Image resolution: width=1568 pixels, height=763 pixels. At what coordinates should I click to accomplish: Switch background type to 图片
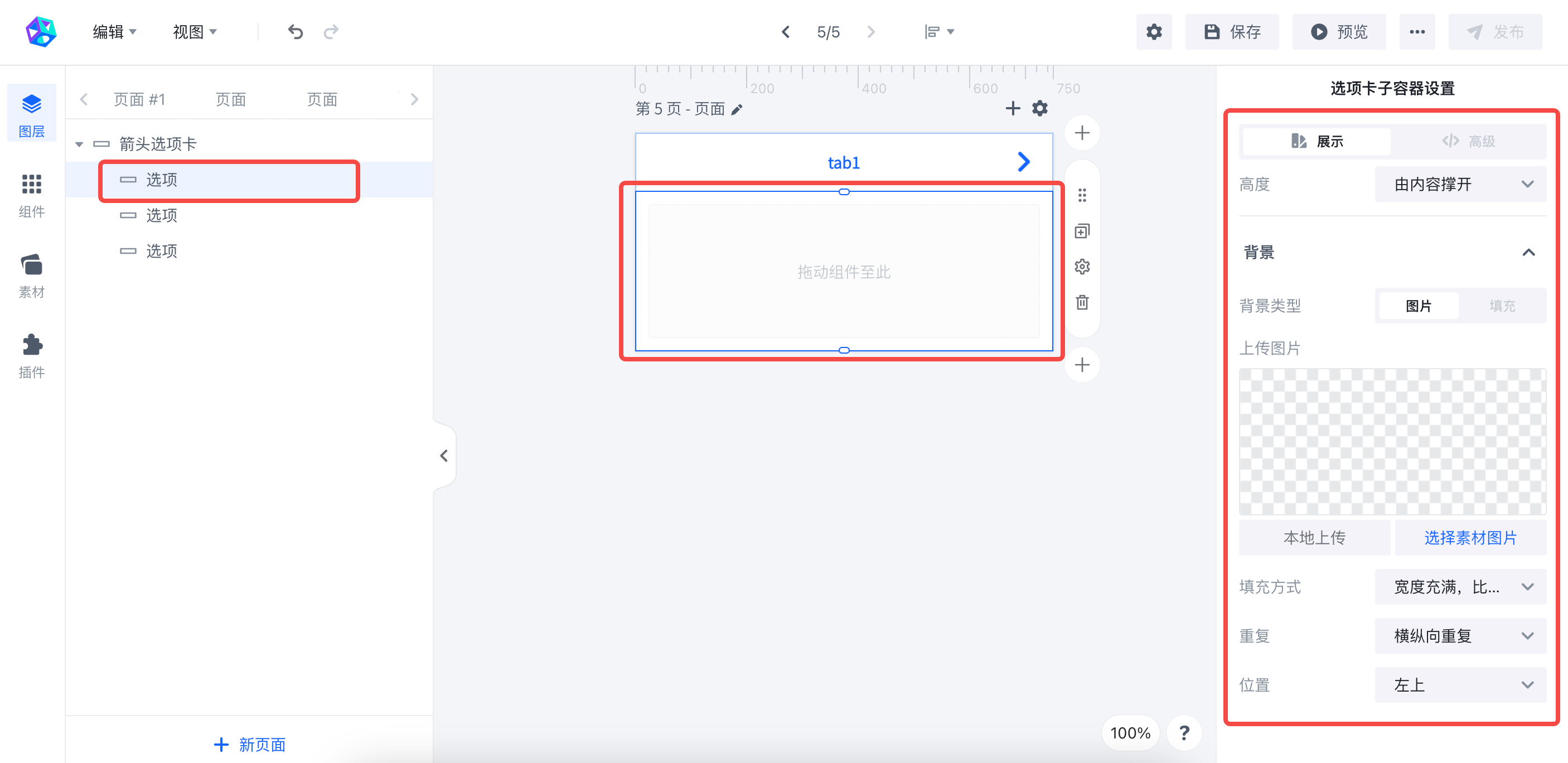[1418, 306]
